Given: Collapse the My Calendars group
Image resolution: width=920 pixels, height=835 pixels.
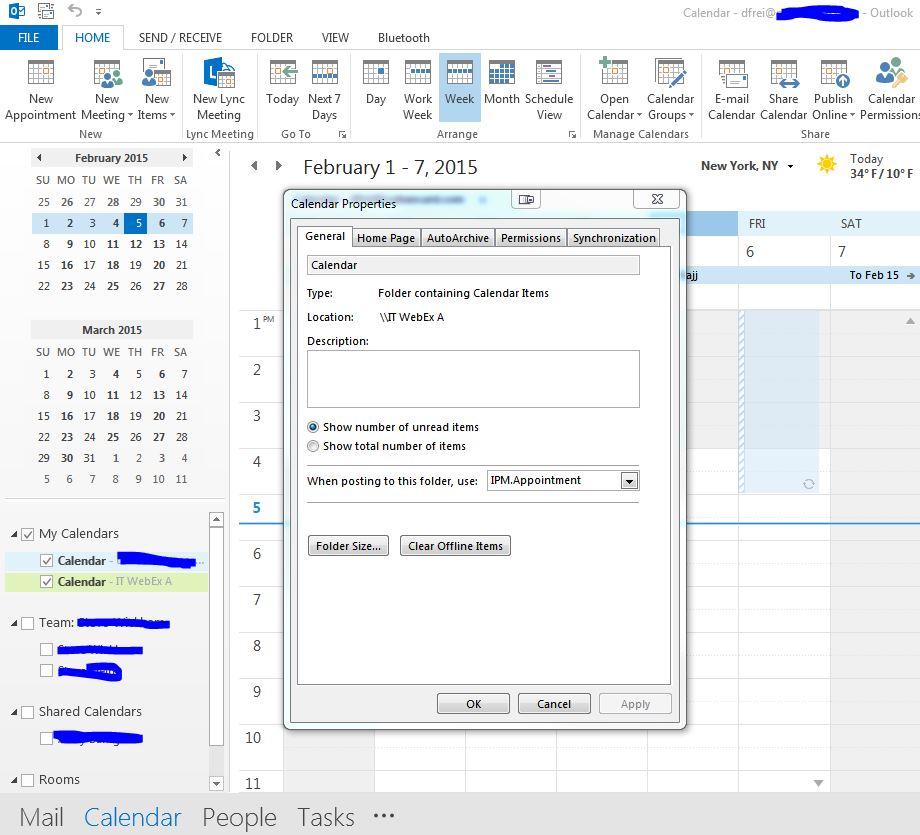Looking at the screenshot, I should tap(14, 534).
